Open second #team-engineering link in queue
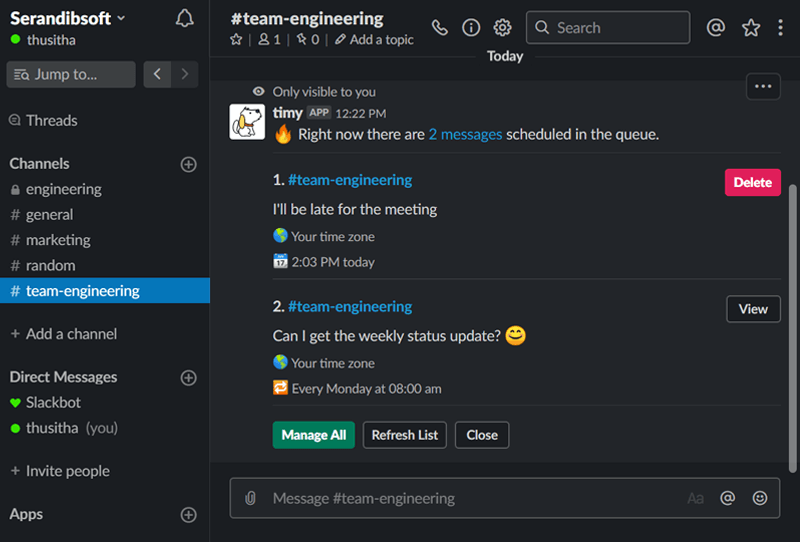 coord(350,307)
